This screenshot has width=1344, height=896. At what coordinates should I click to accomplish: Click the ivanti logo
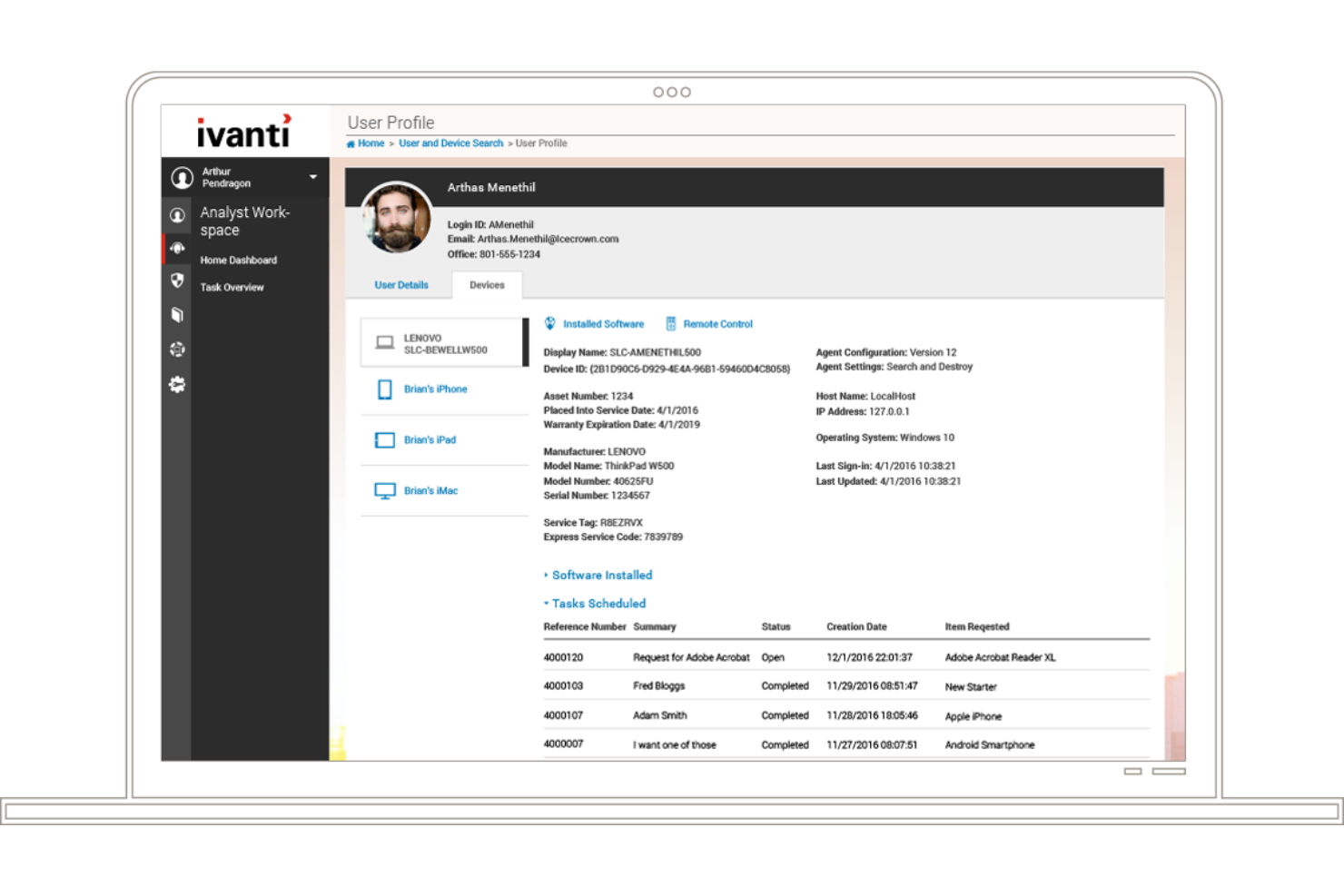[244, 132]
